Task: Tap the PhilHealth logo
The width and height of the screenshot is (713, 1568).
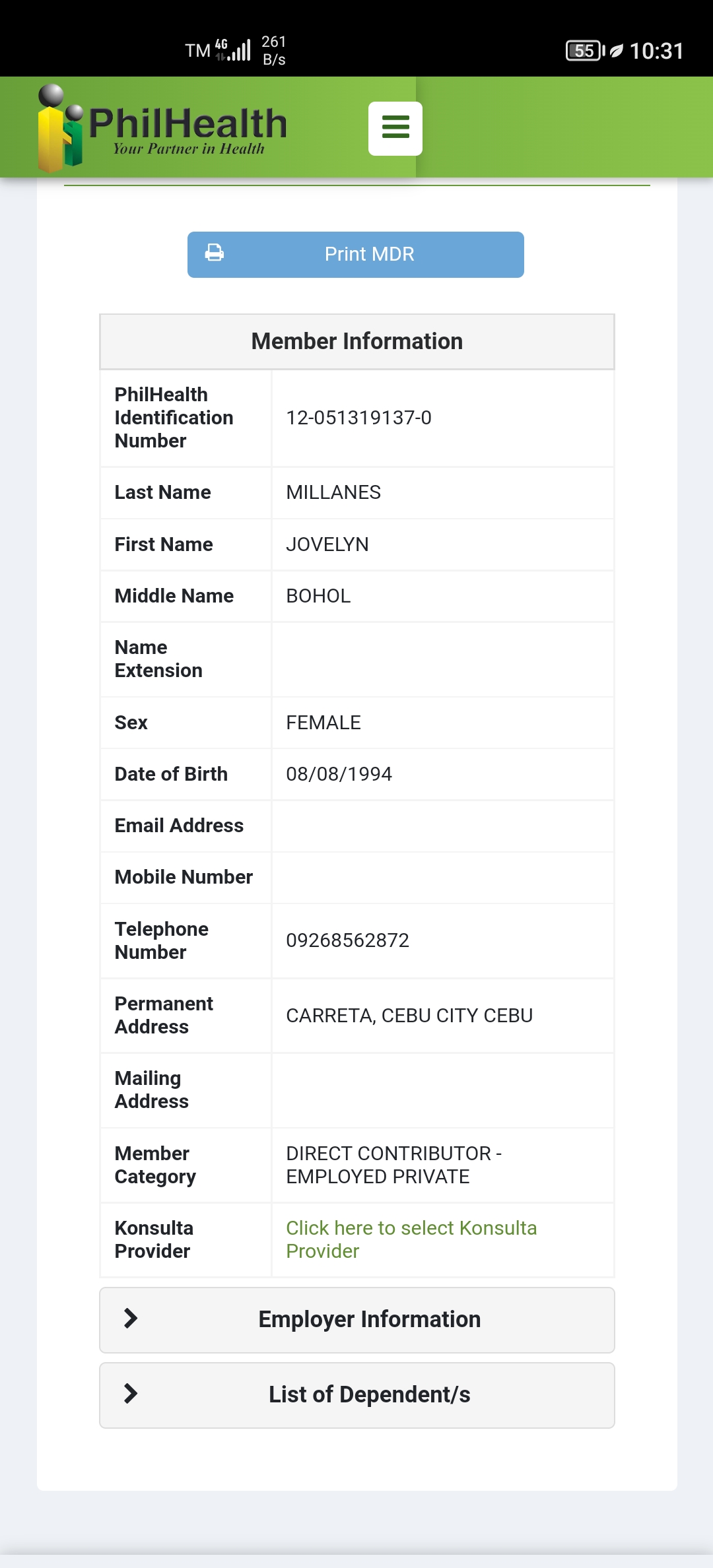Action: tap(162, 128)
